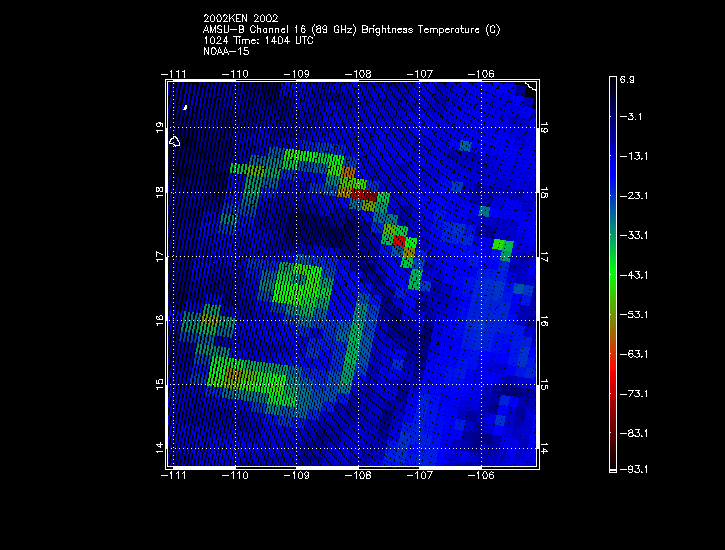
Task: Click the -93.1 label below the color scale
Action: click(x=633, y=469)
